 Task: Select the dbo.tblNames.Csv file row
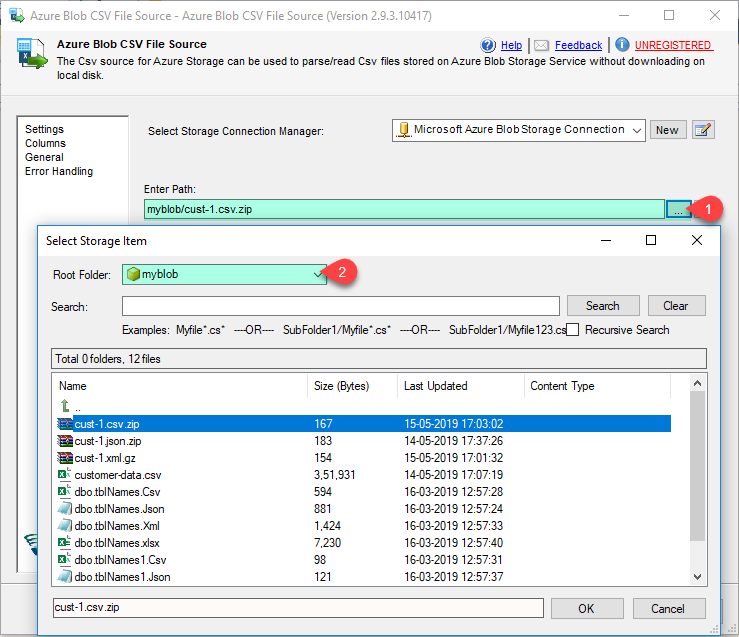click(x=364, y=492)
